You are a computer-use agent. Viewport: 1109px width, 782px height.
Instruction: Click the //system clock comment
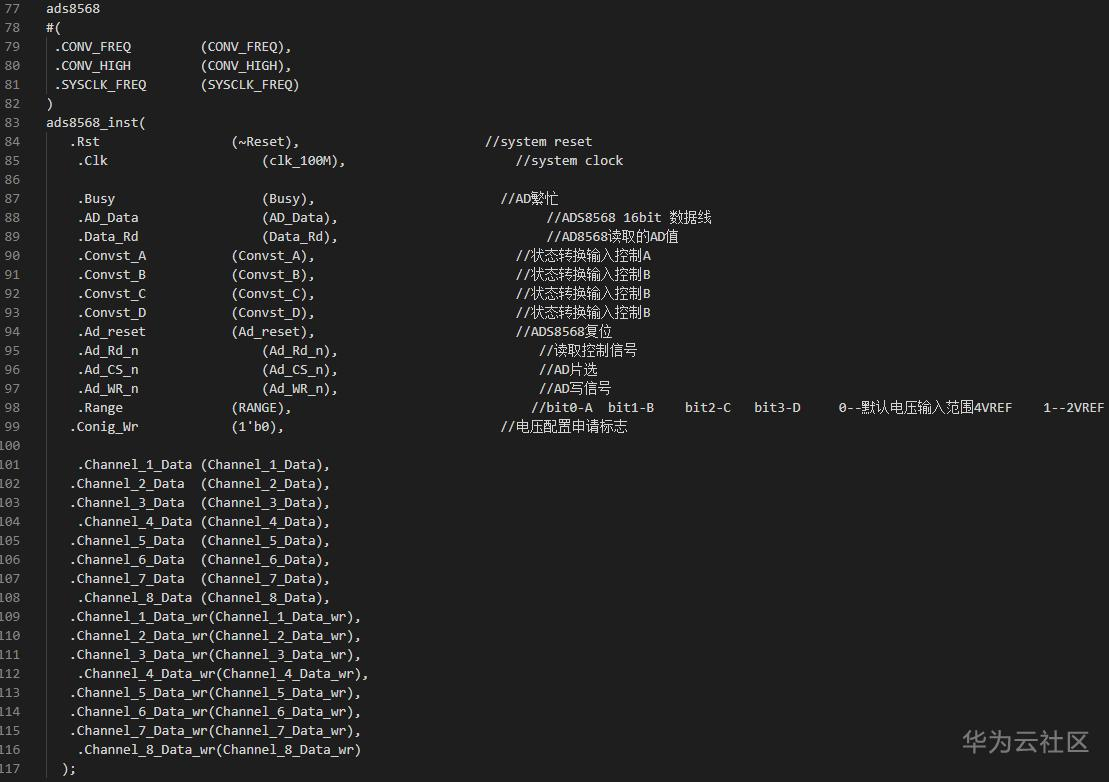point(569,161)
